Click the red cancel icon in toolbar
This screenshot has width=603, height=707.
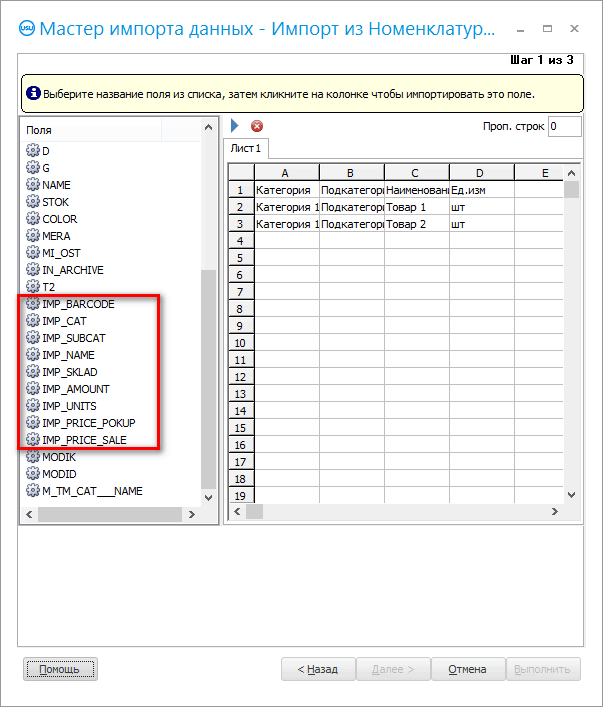pos(257,126)
